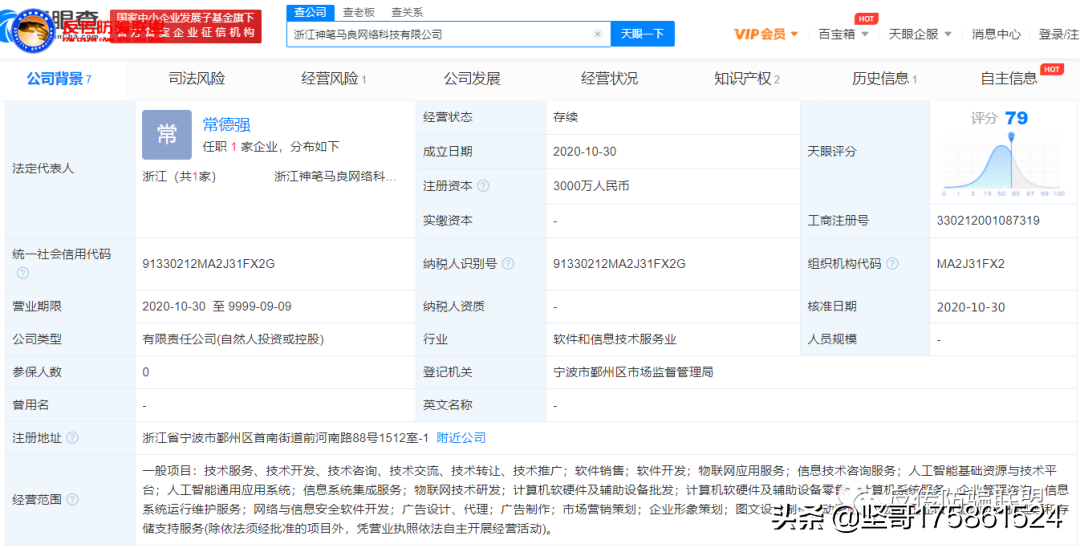Switch to the 公司背景 tab
Image resolution: width=1080 pixels, height=548 pixels.
tap(59, 78)
